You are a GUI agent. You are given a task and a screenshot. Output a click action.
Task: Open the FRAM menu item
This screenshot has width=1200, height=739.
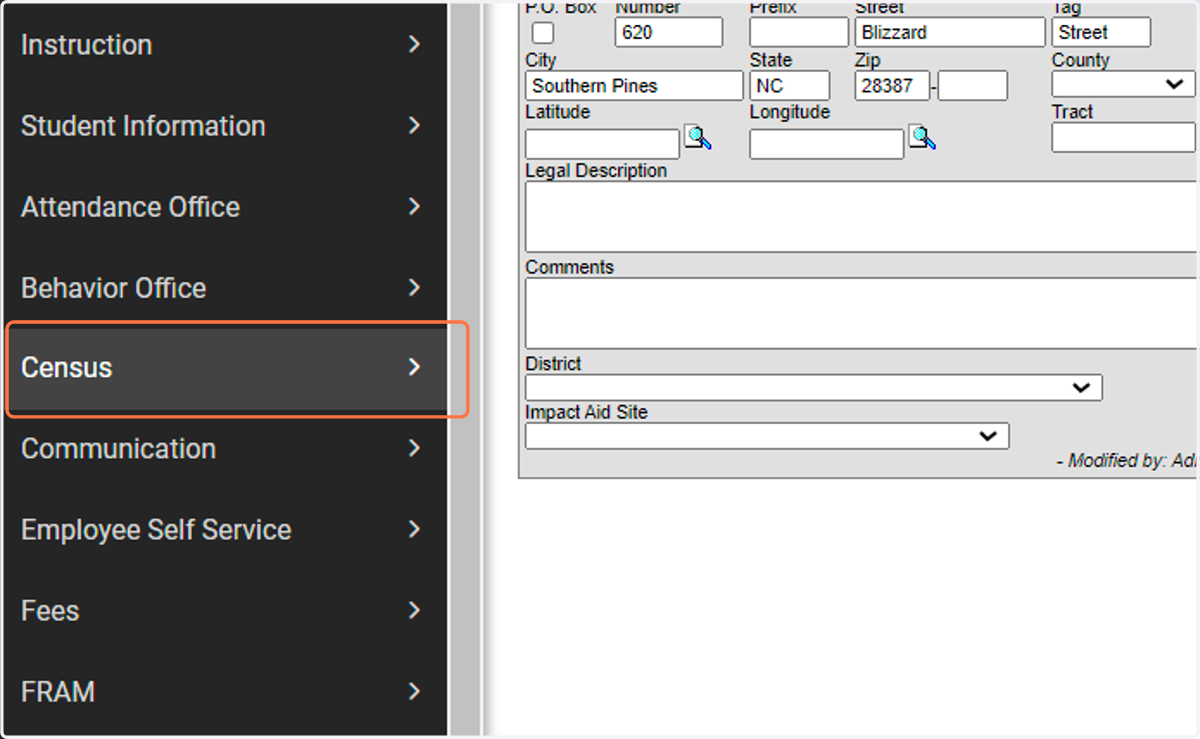coord(224,692)
